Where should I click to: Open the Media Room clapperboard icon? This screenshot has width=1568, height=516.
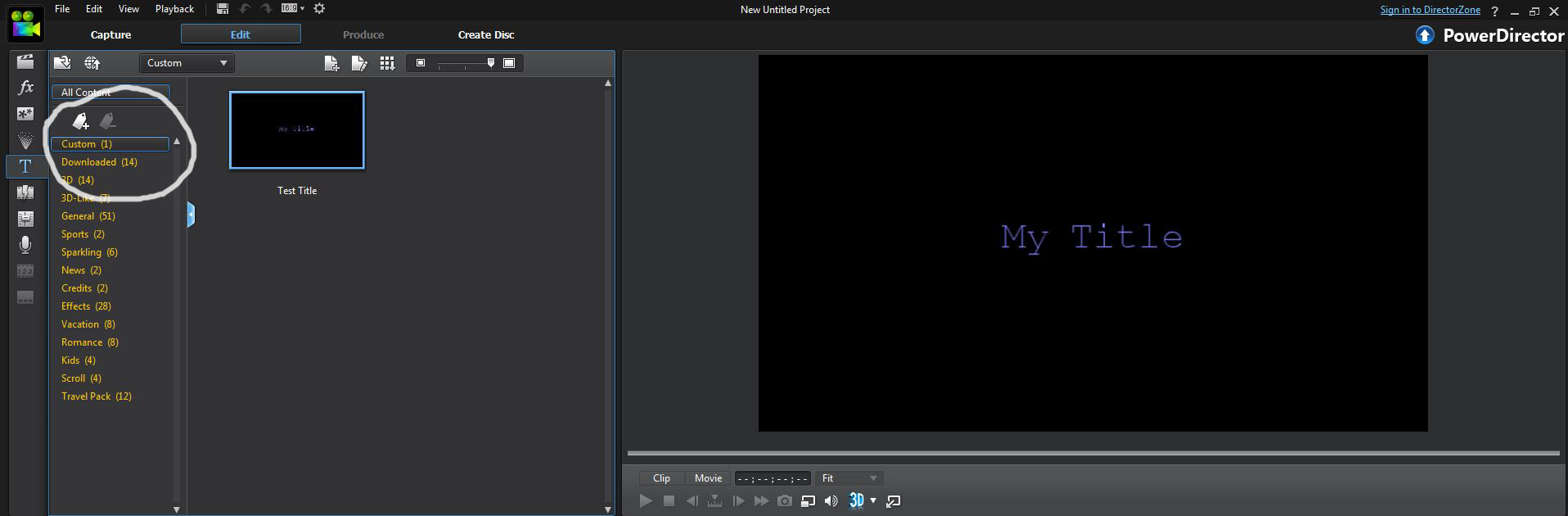pos(25,61)
